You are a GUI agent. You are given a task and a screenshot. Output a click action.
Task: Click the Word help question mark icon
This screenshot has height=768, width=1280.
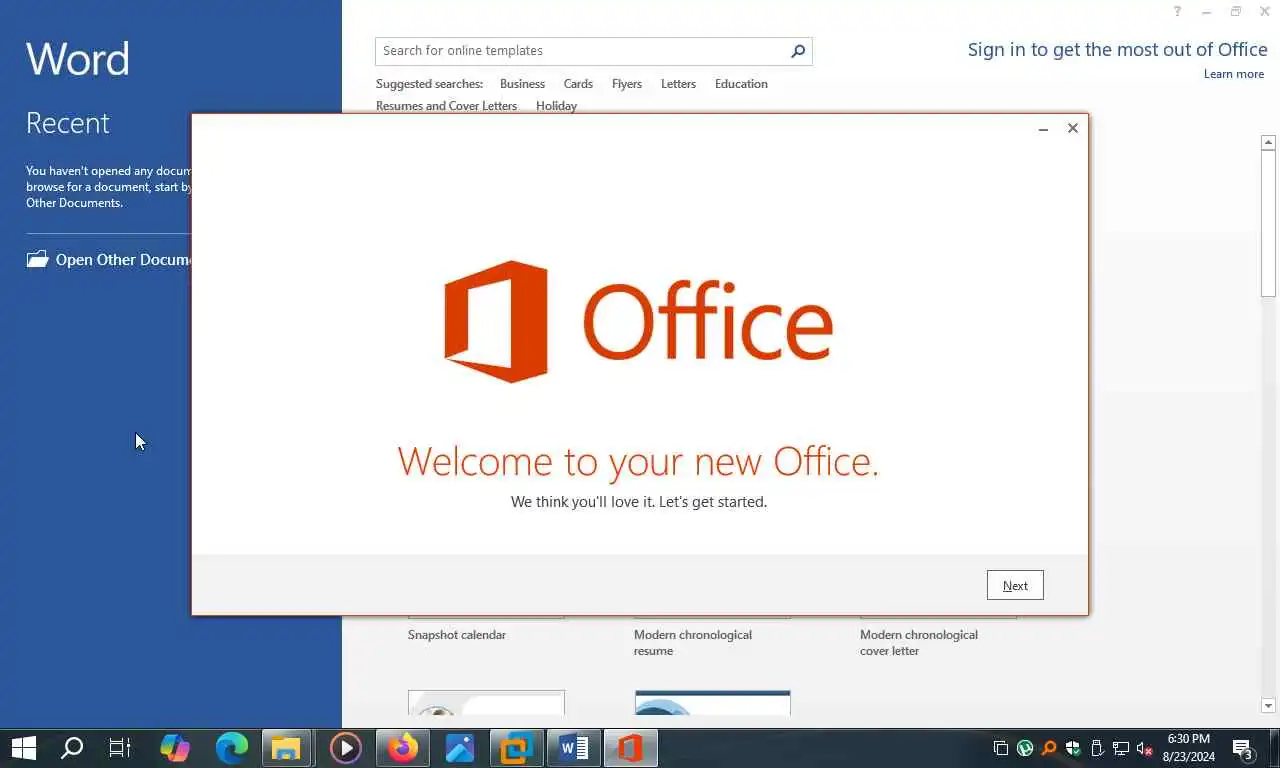coord(1177,12)
